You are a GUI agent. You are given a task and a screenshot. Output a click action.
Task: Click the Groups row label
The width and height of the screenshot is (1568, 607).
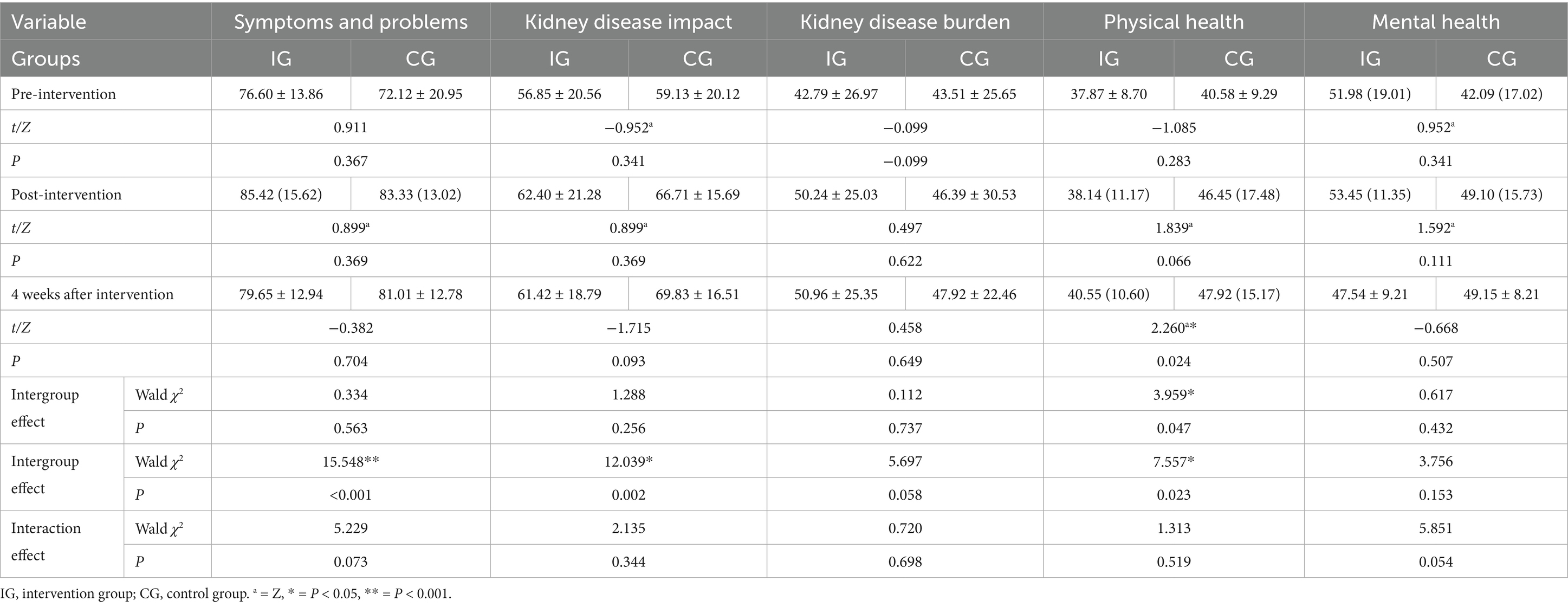click(x=46, y=59)
